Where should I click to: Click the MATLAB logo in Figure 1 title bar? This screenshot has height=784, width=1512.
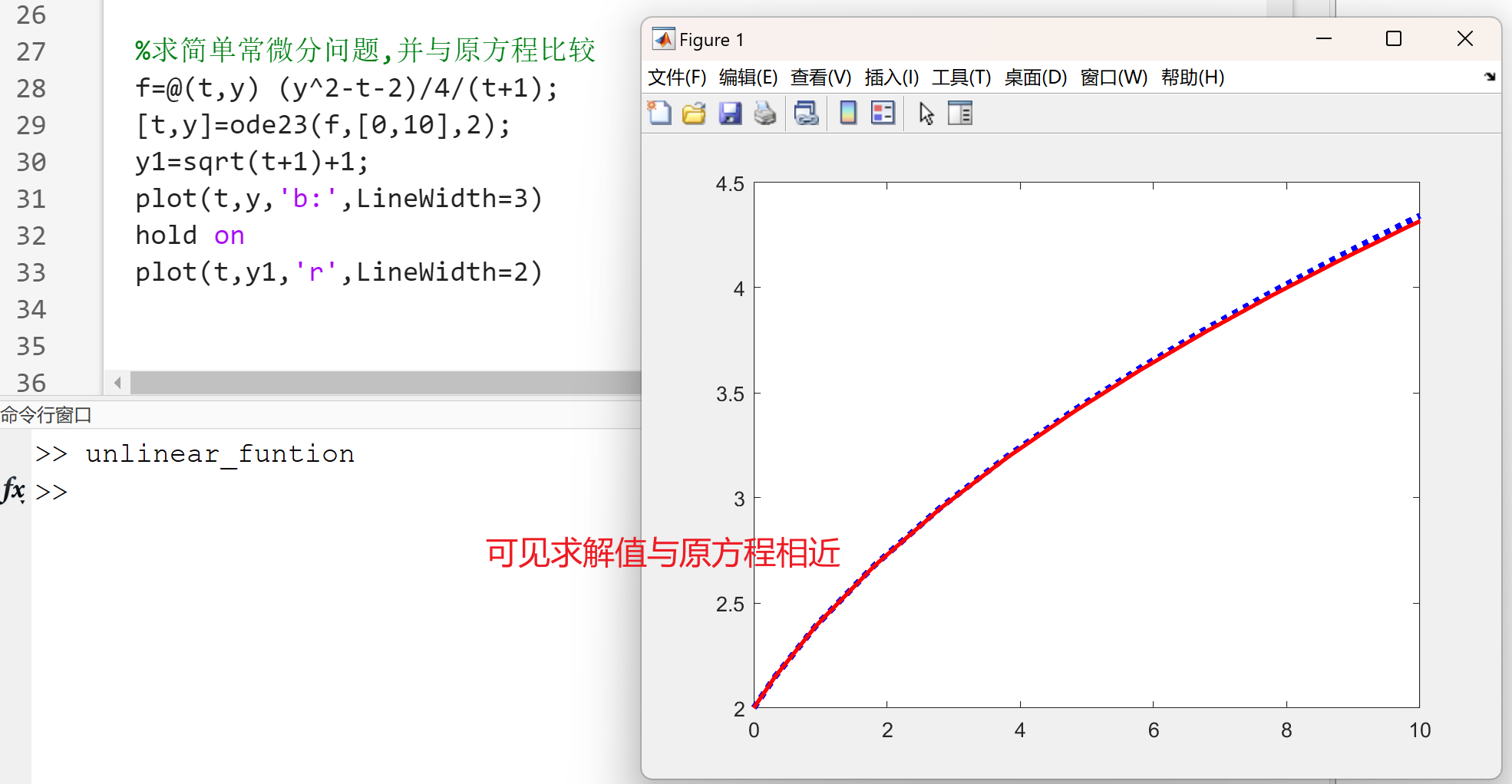[663, 39]
